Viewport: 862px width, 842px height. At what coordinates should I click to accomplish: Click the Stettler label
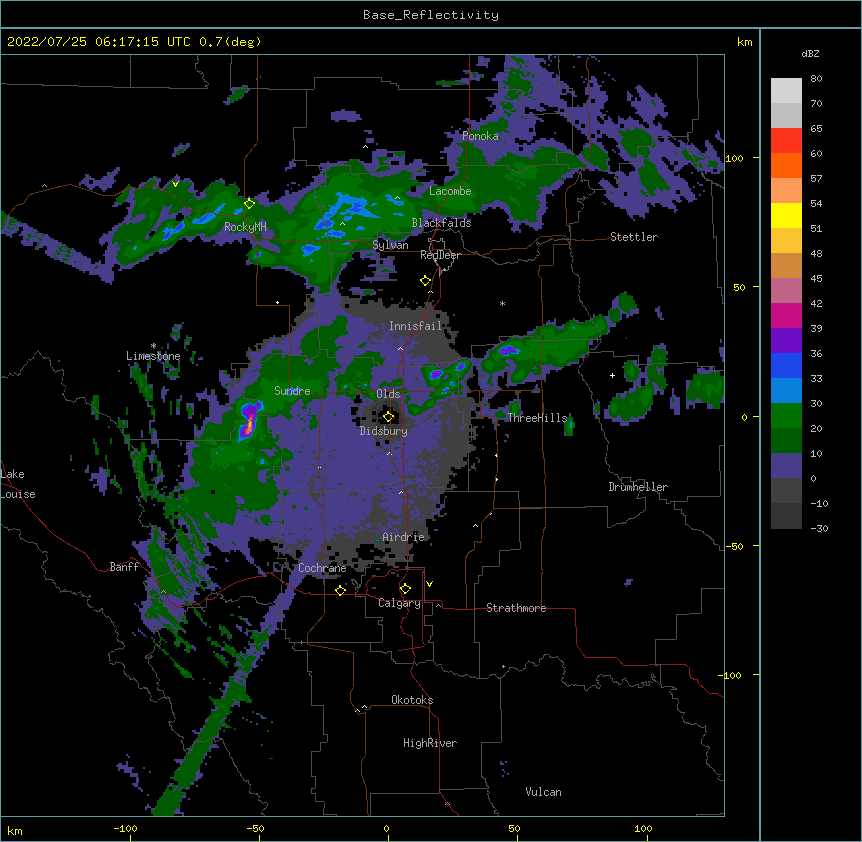pos(634,237)
